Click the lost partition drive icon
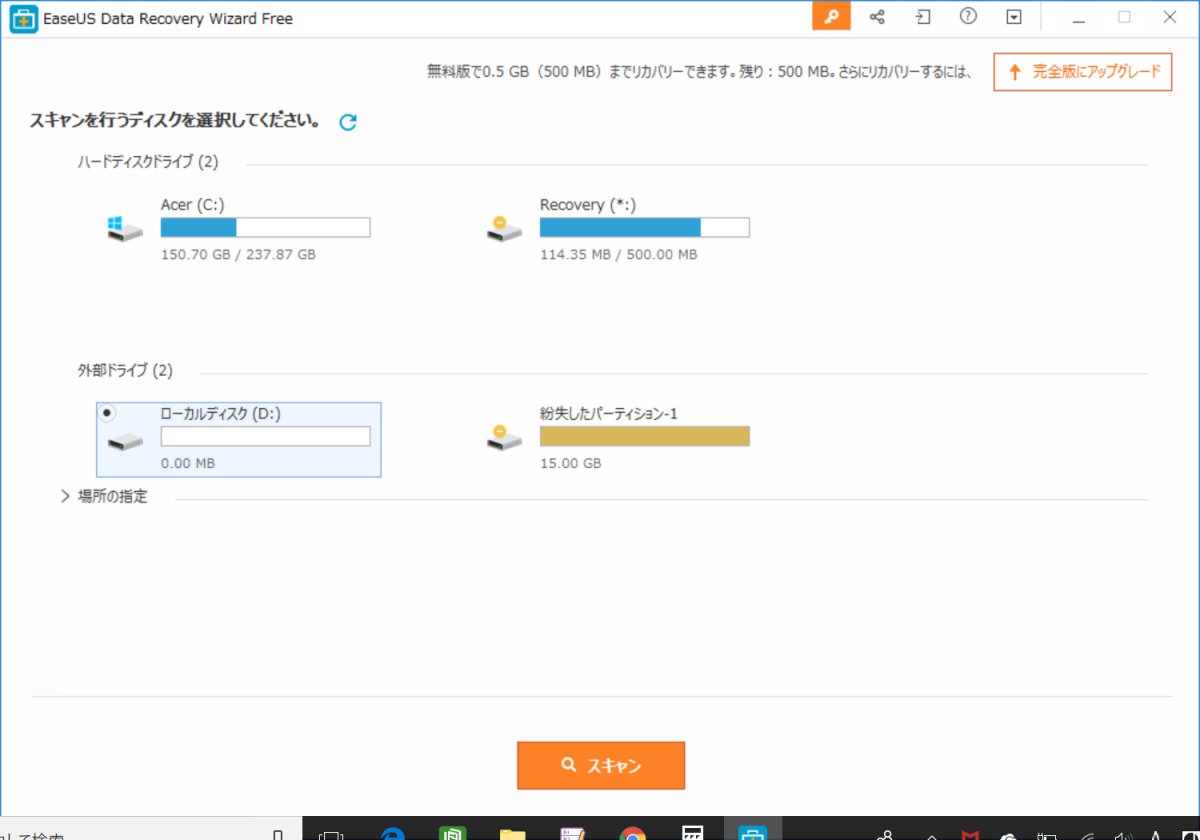 click(504, 437)
